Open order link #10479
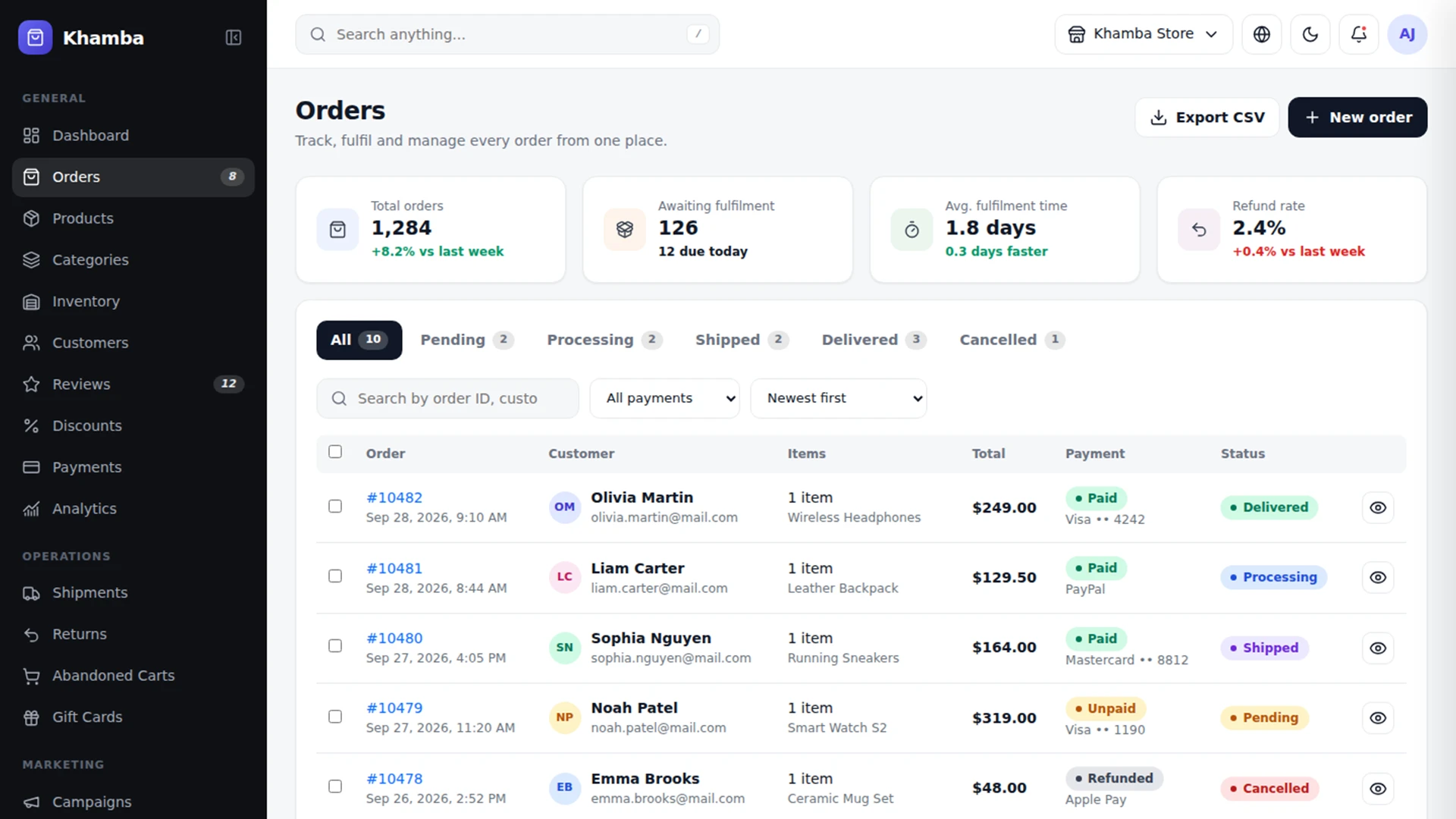The height and width of the screenshot is (819, 1456). (394, 708)
